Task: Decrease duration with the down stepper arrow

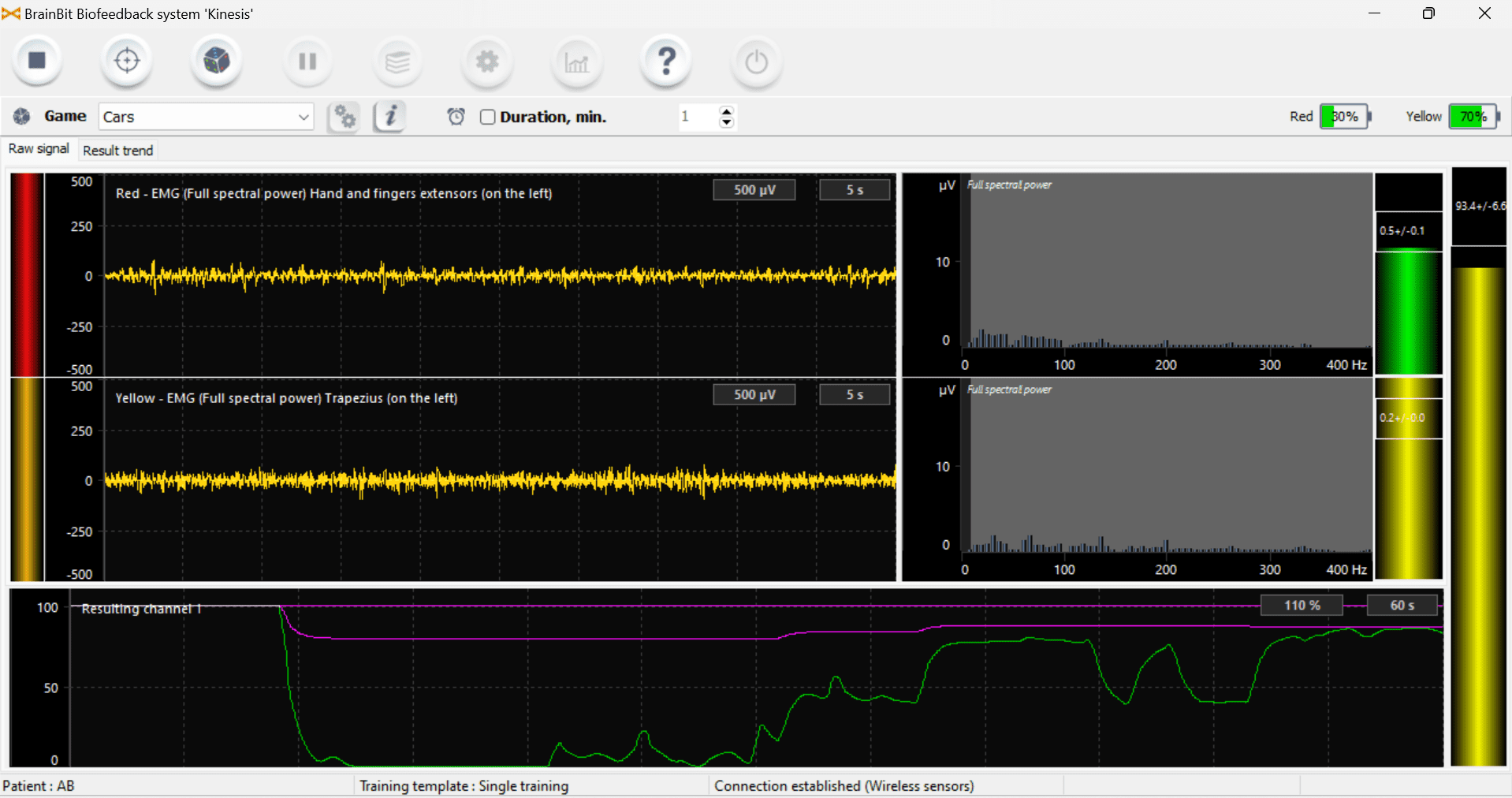Action: click(727, 123)
